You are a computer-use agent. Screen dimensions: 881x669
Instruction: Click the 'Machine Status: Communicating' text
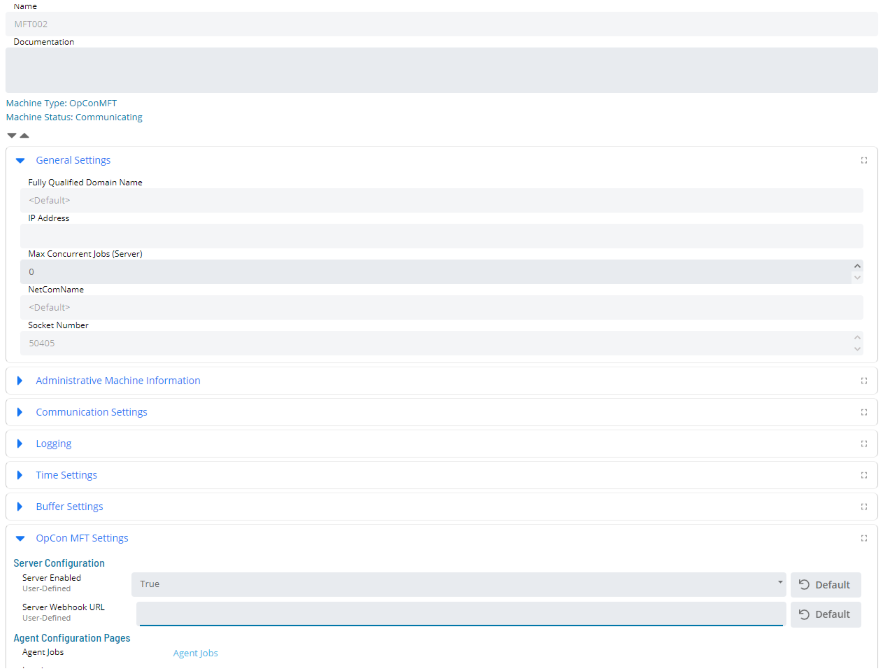(x=74, y=117)
